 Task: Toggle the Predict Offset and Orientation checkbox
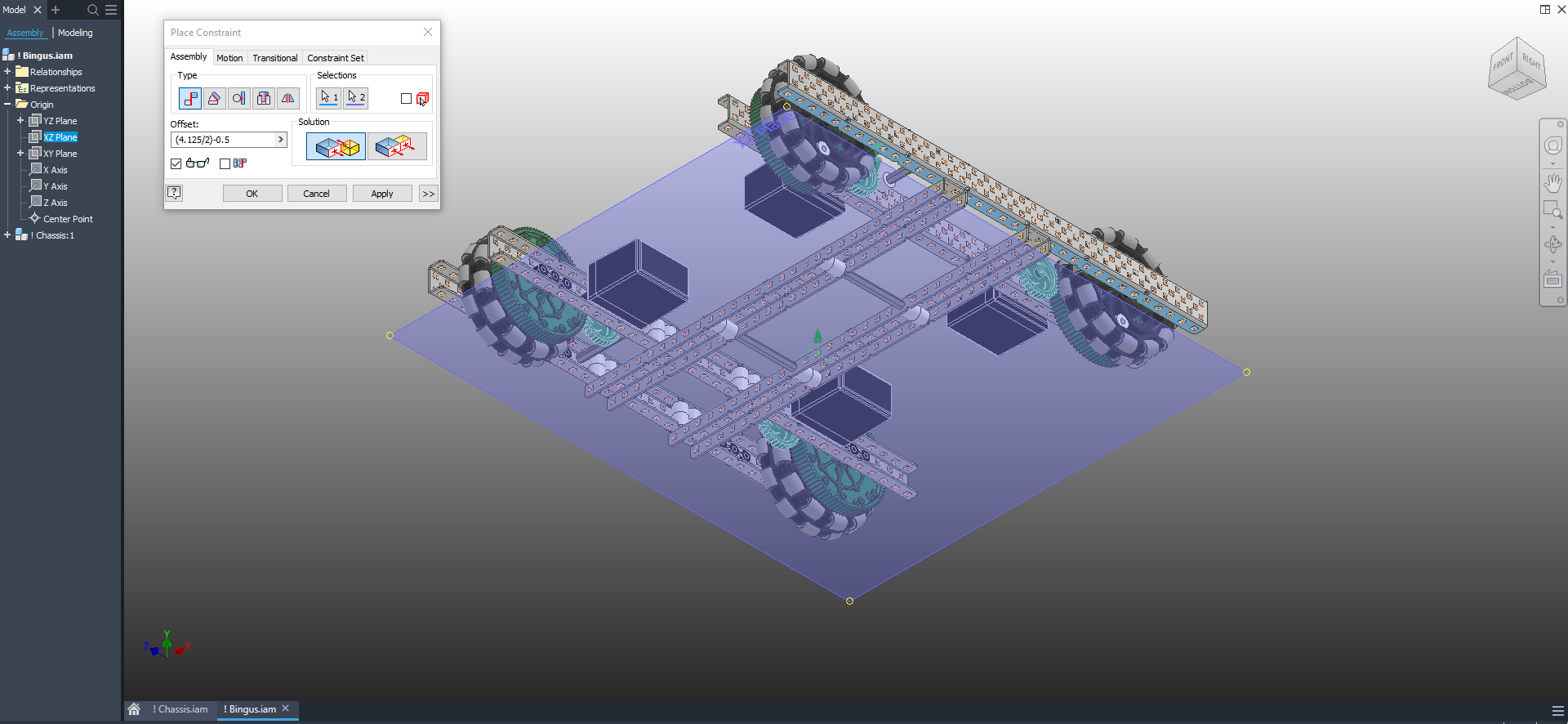pos(225,163)
